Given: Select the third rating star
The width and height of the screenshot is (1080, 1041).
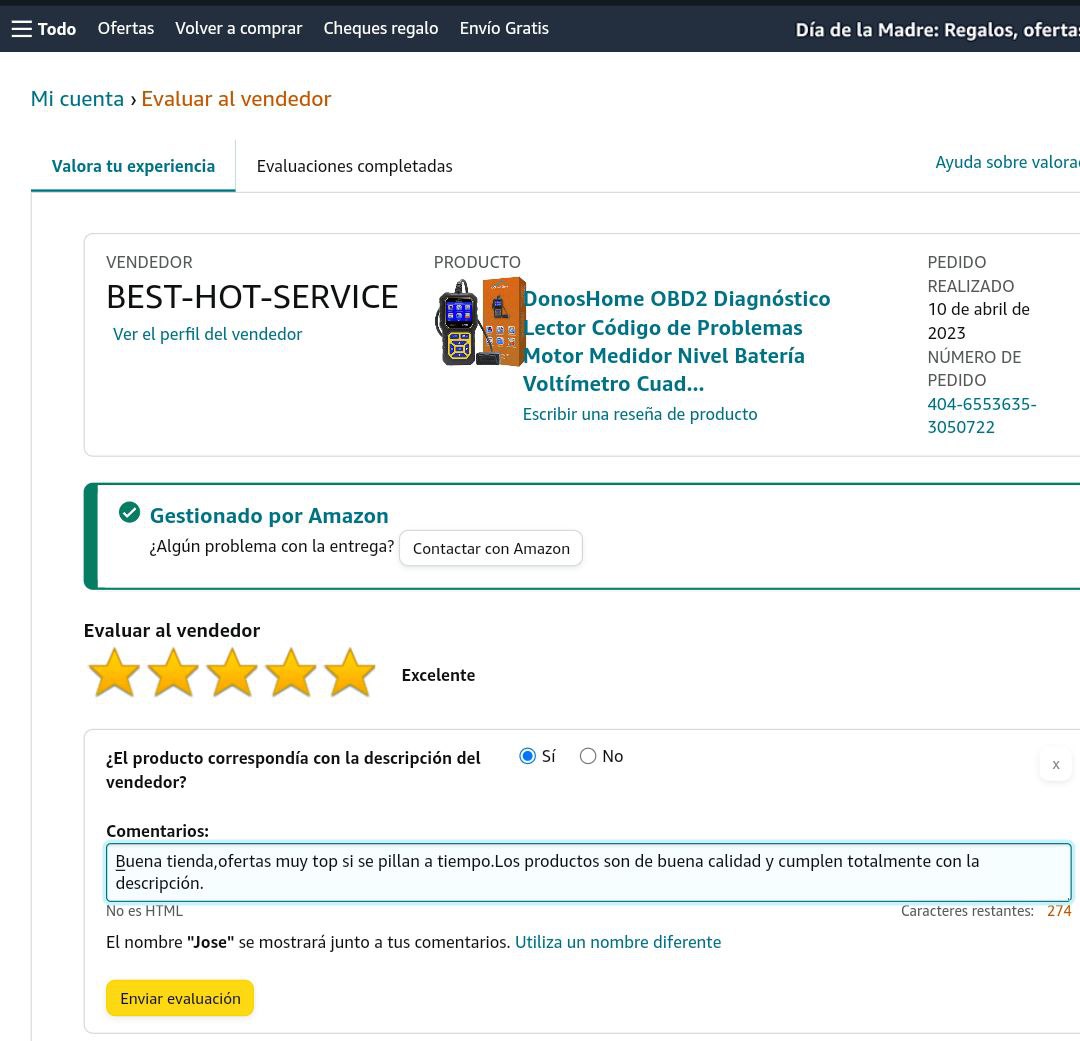Looking at the screenshot, I should coord(232,673).
